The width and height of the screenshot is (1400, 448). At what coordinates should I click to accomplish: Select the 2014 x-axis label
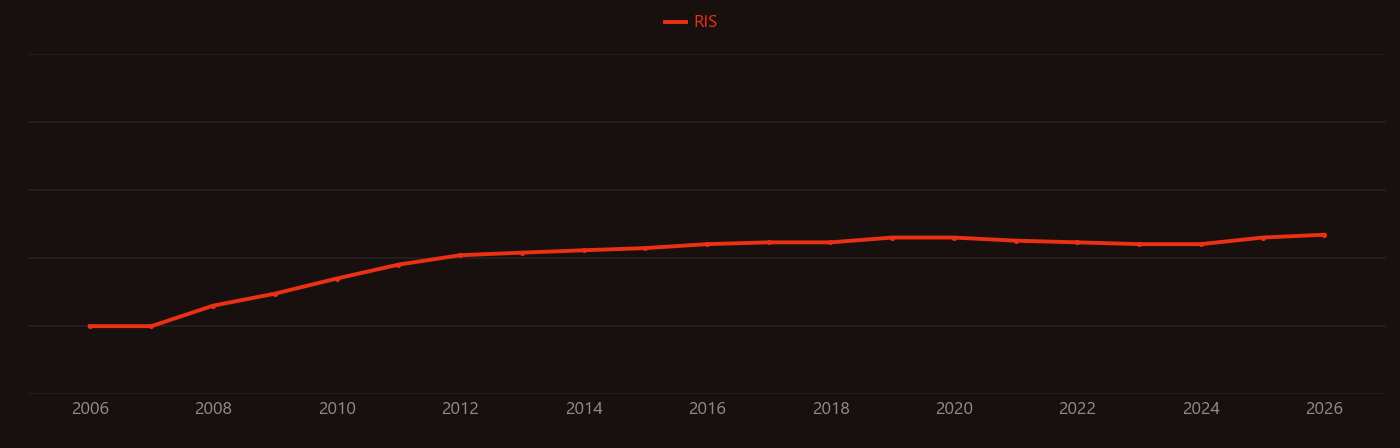pyautogui.click(x=584, y=409)
